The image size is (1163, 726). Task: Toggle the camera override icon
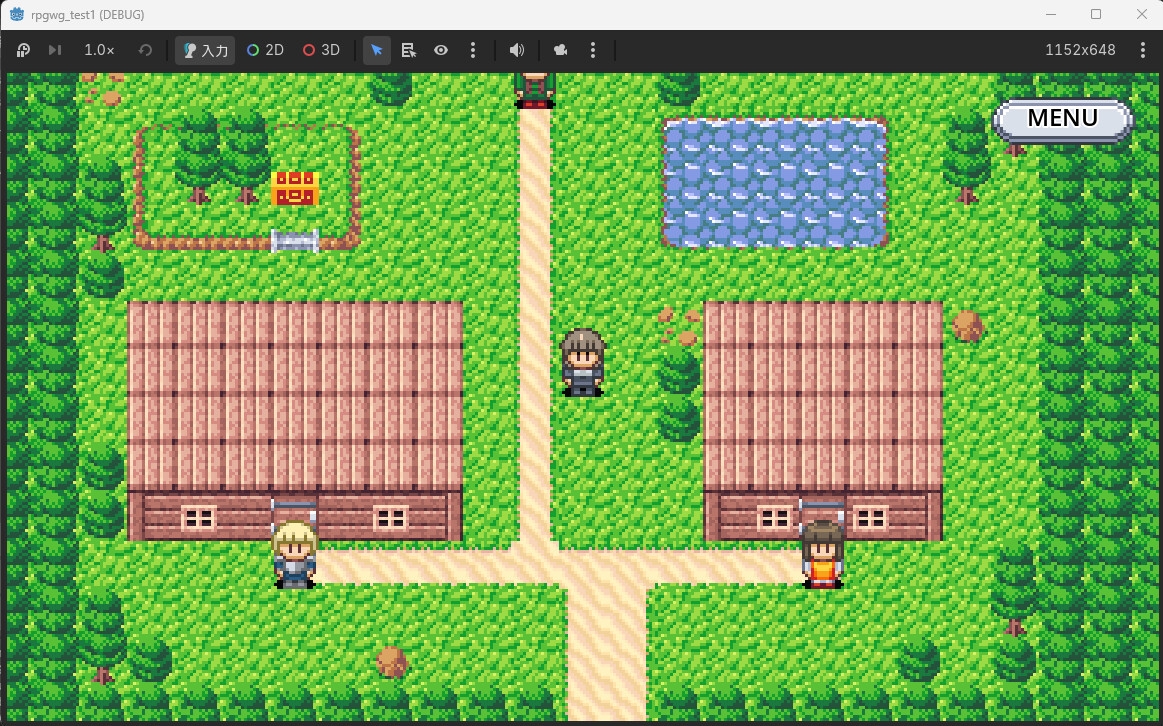point(561,50)
